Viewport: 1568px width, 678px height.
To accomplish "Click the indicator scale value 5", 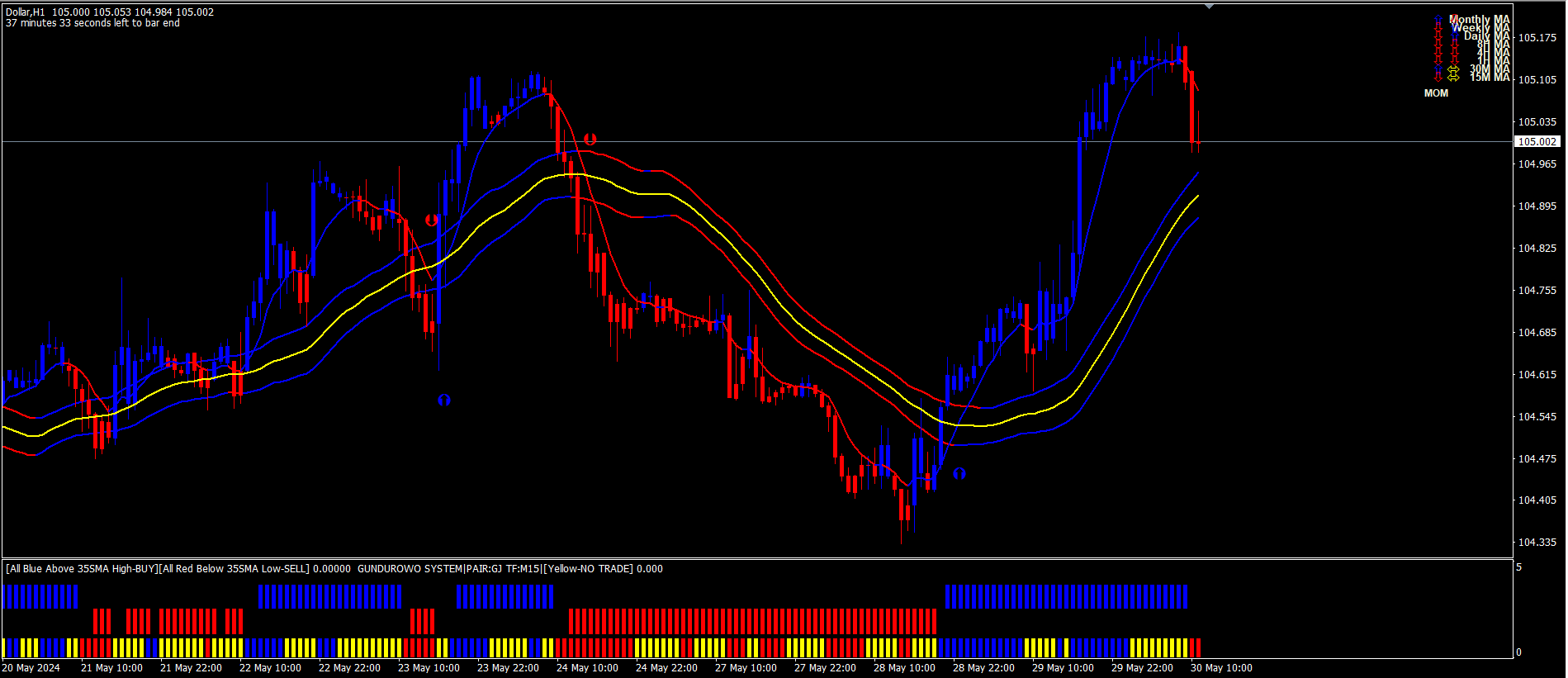I will [x=1519, y=567].
